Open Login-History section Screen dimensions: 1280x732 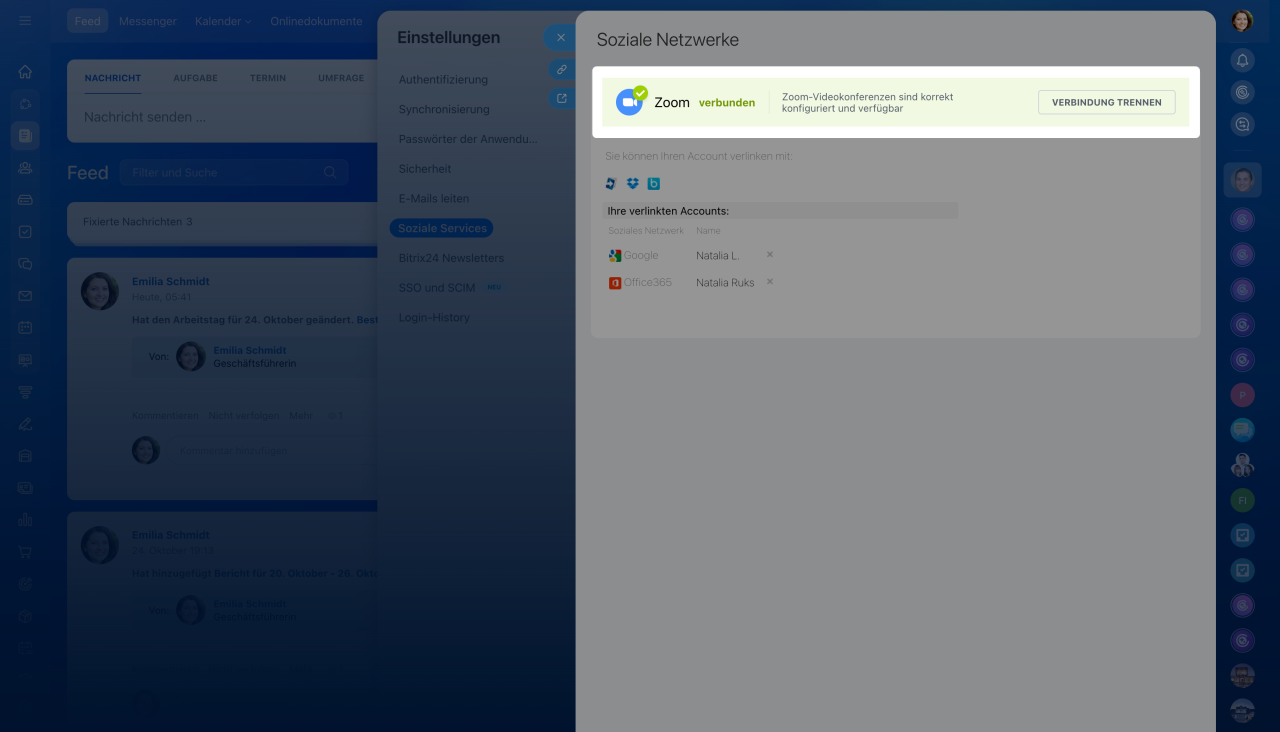click(x=434, y=318)
